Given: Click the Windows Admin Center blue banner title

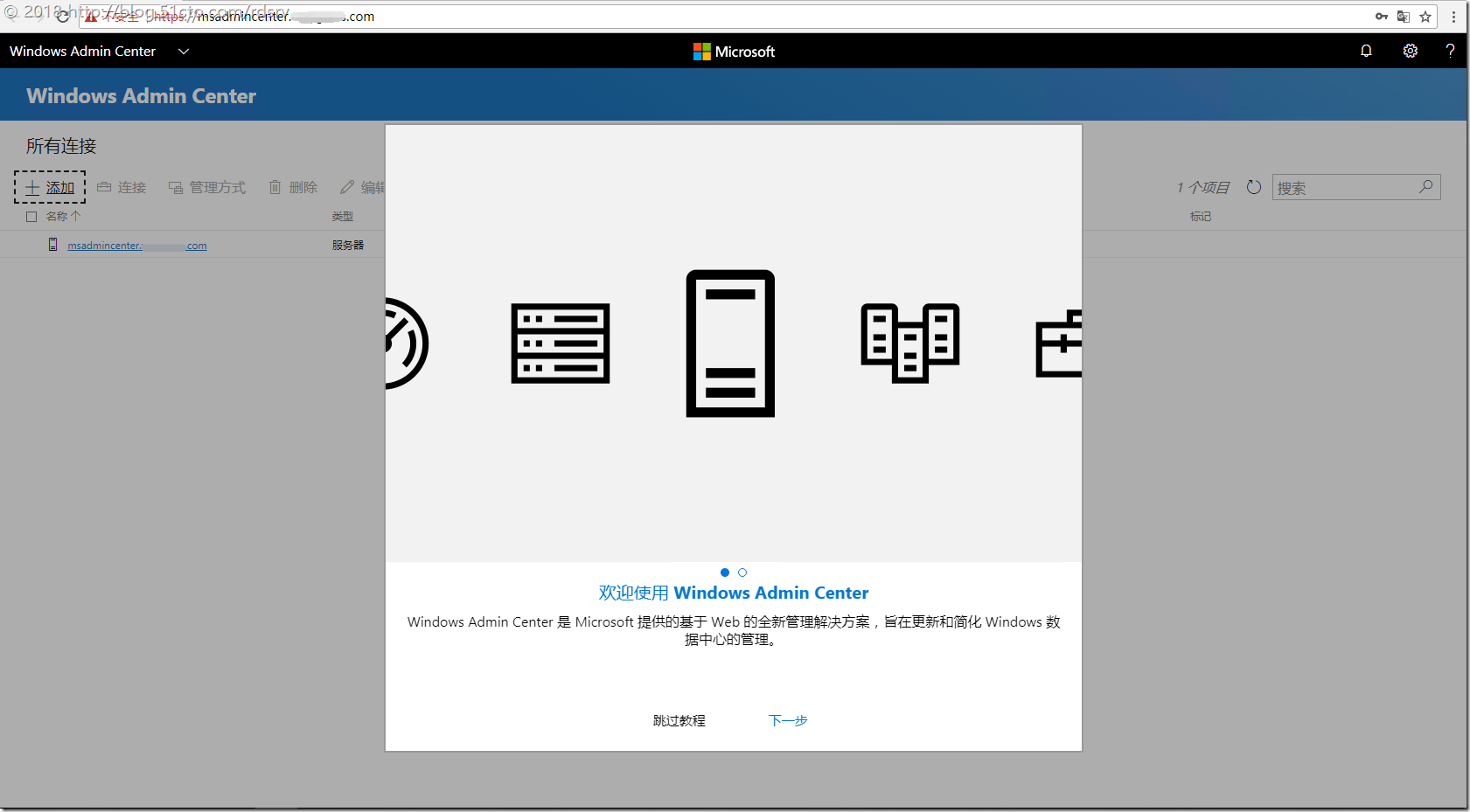Looking at the screenshot, I should [x=142, y=96].
